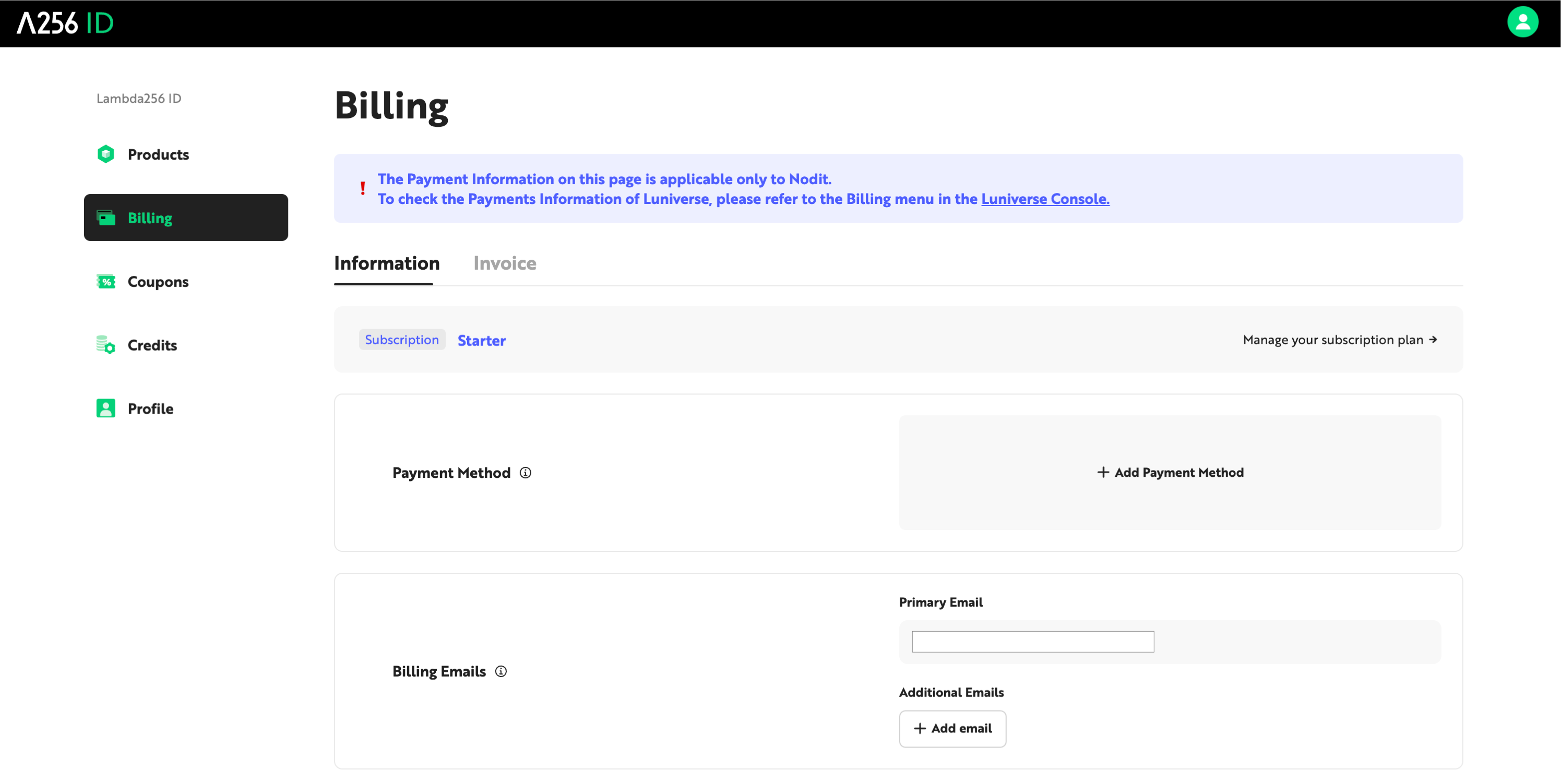Select the Products icon in the sidebar
Viewport: 1561px width, 784px height.
click(x=106, y=154)
